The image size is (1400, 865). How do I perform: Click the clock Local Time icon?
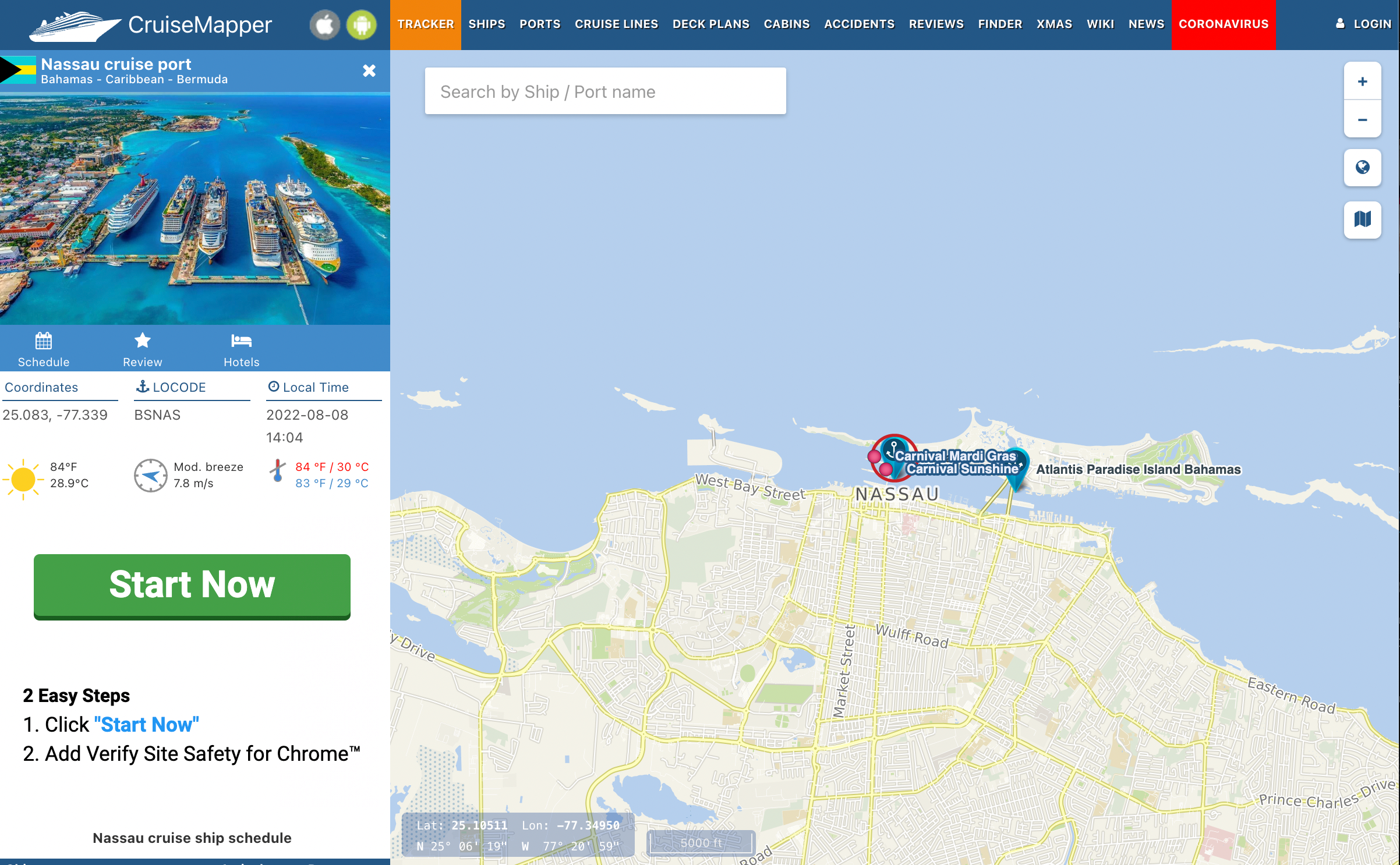point(272,388)
